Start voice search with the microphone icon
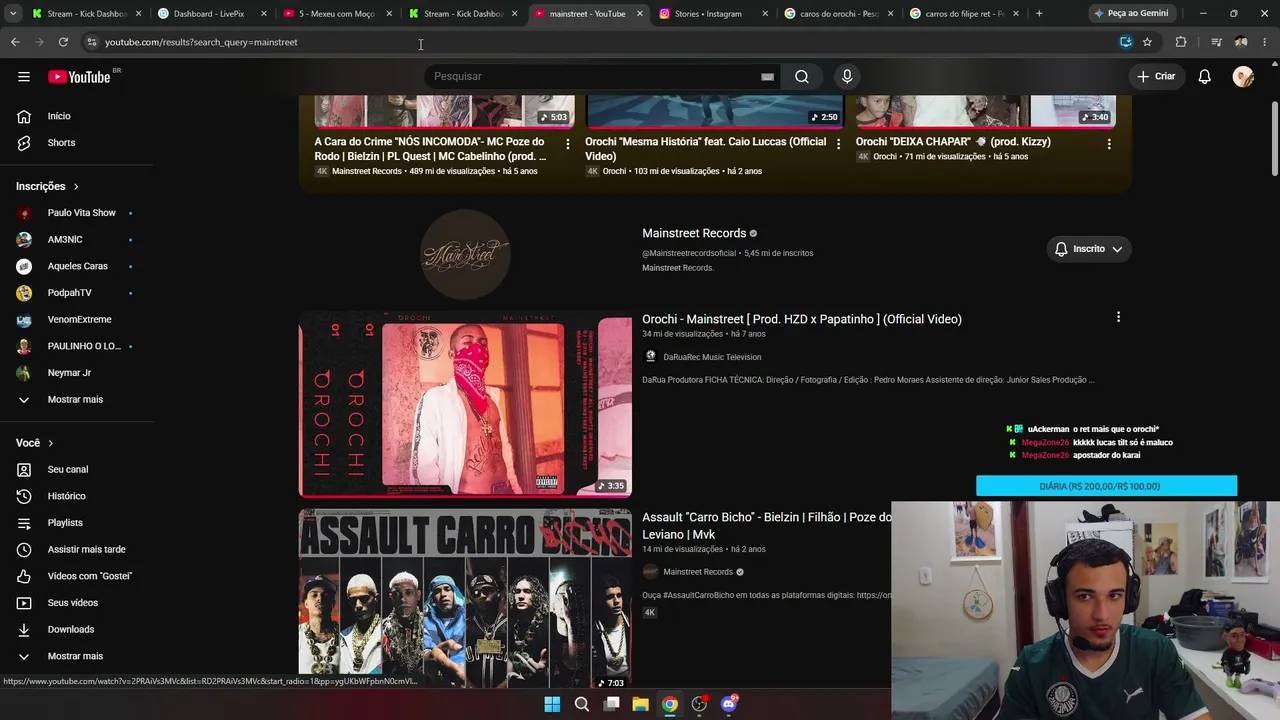The height and width of the screenshot is (720, 1280). [847, 76]
